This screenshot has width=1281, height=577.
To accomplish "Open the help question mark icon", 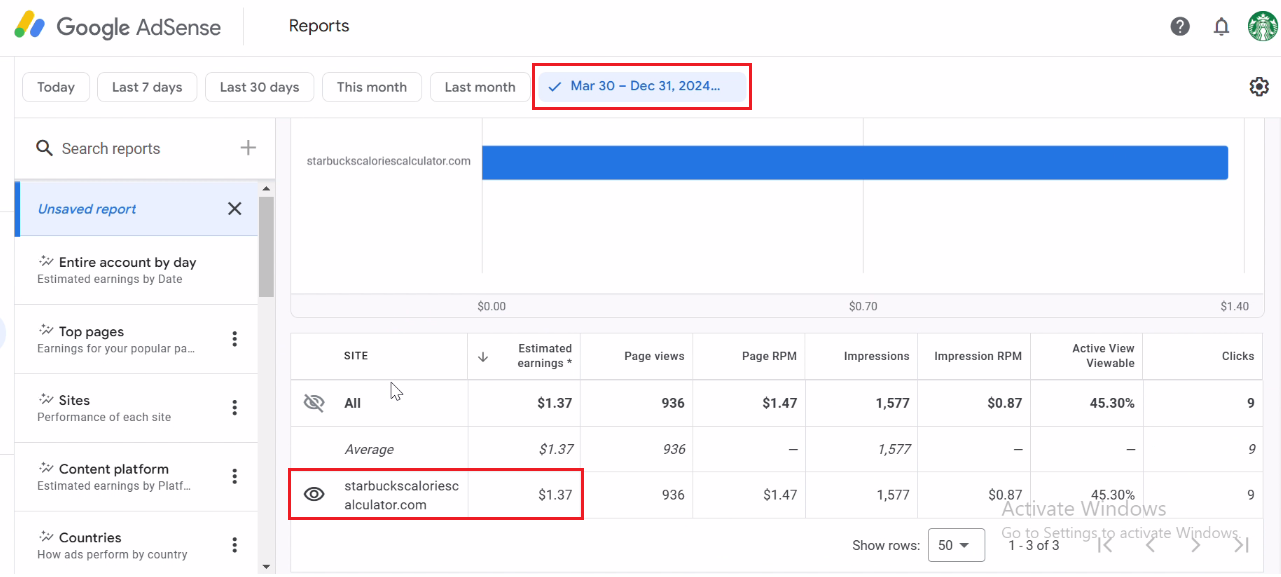I will [x=1180, y=27].
